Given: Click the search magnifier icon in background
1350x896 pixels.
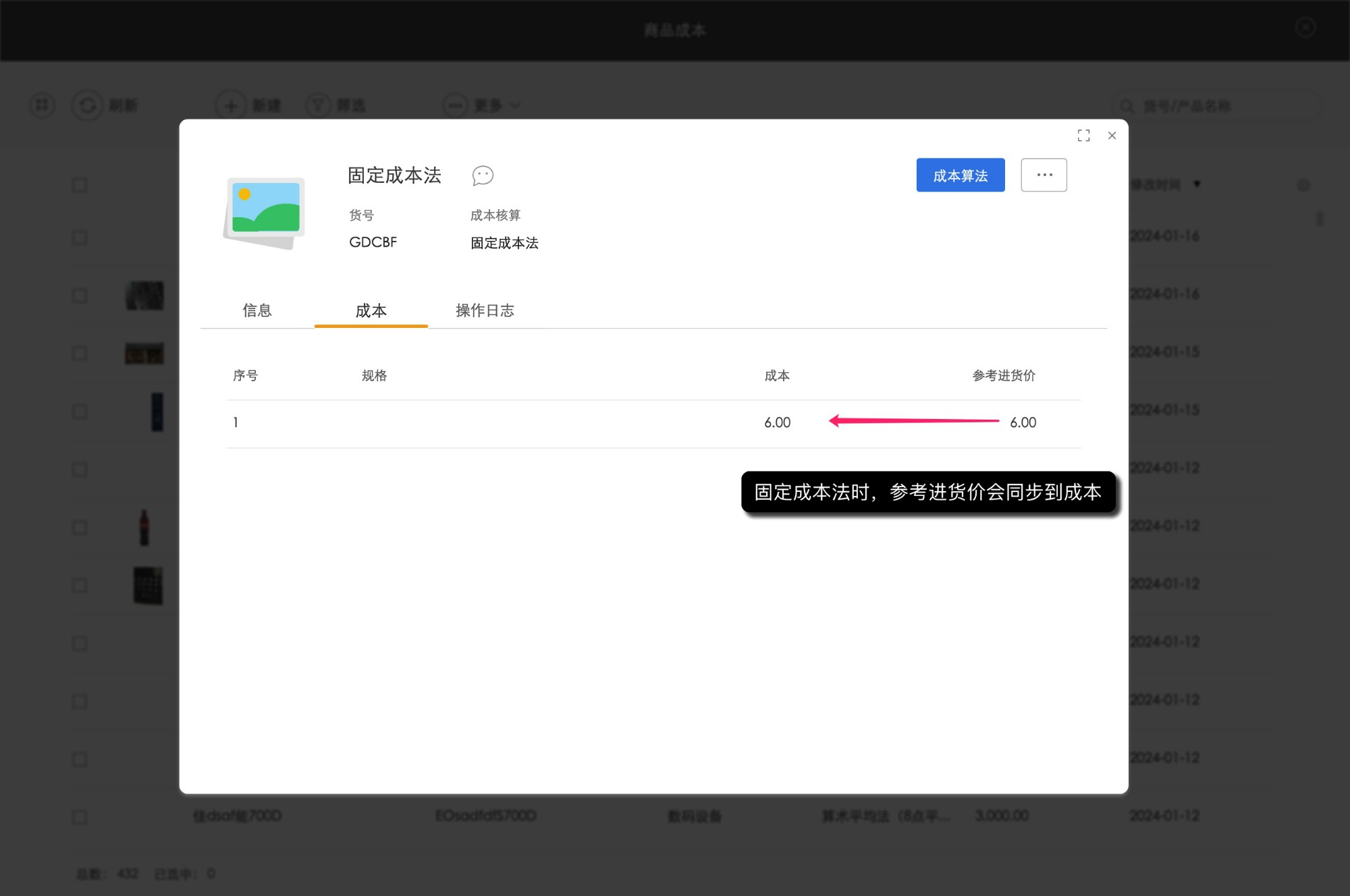Looking at the screenshot, I should (1127, 106).
